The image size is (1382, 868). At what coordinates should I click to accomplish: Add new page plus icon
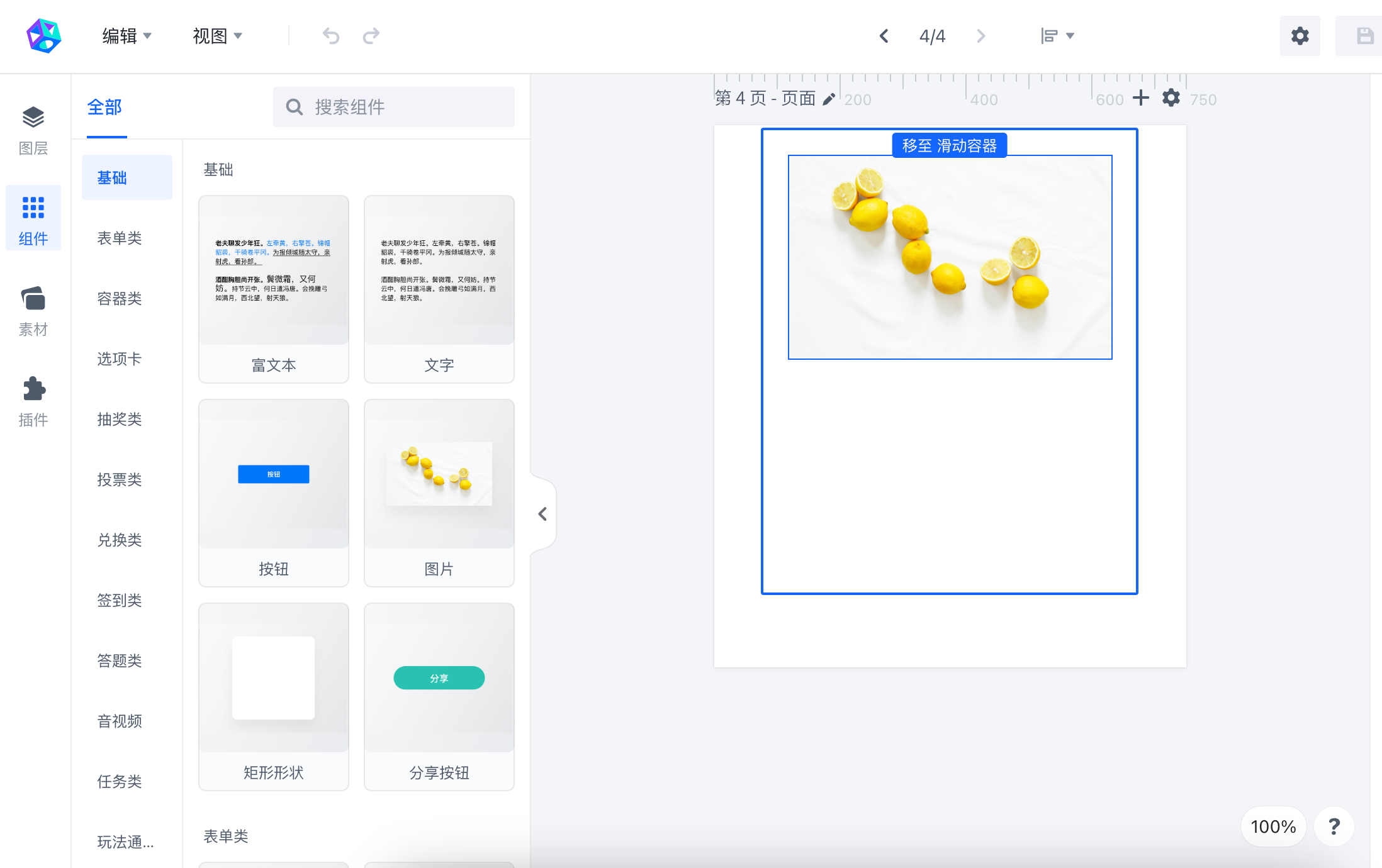[x=1140, y=97]
